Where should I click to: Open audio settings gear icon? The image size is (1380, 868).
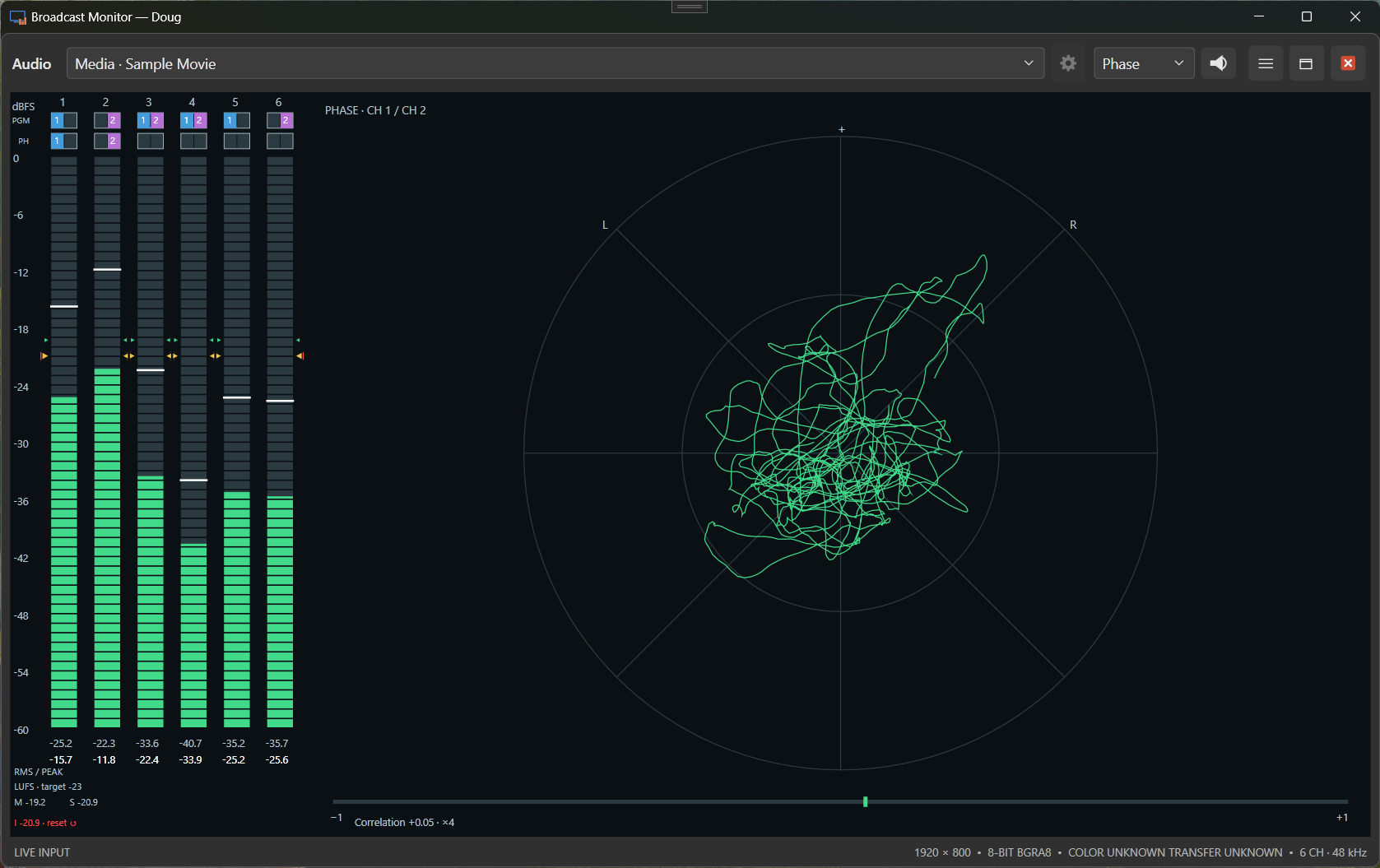(1068, 63)
